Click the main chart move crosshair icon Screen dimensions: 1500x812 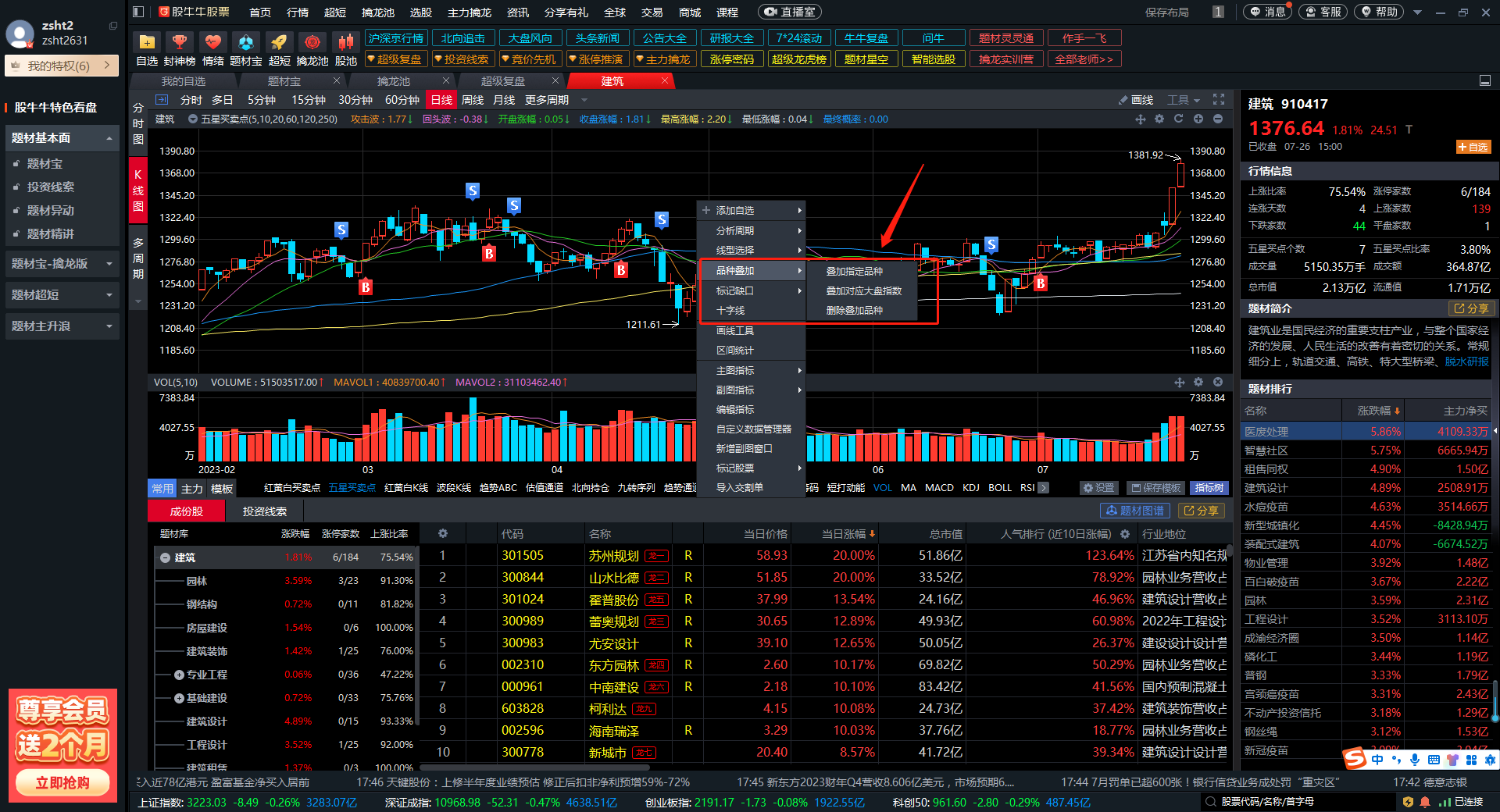1141,119
